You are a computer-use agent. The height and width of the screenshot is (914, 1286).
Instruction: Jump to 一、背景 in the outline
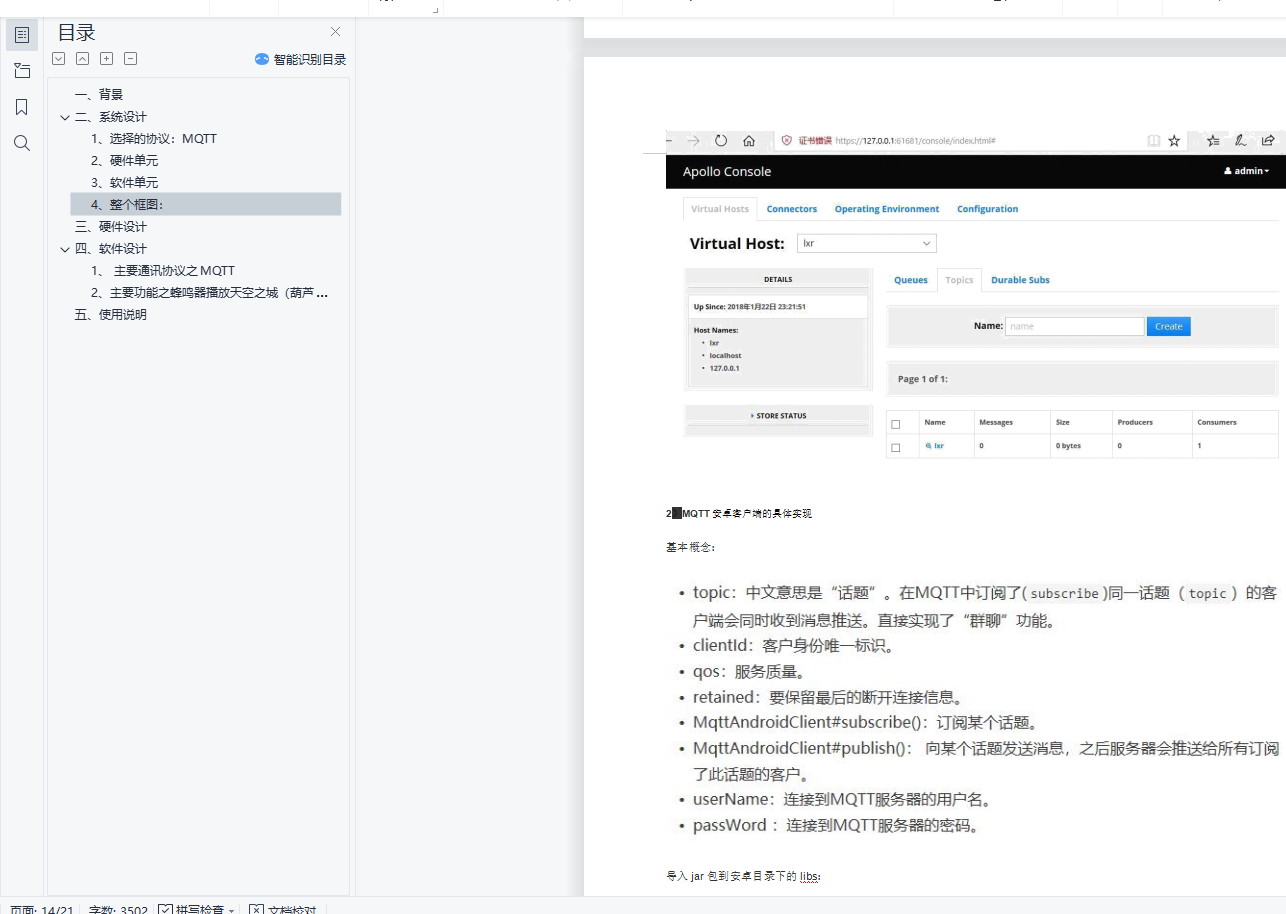pos(99,95)
